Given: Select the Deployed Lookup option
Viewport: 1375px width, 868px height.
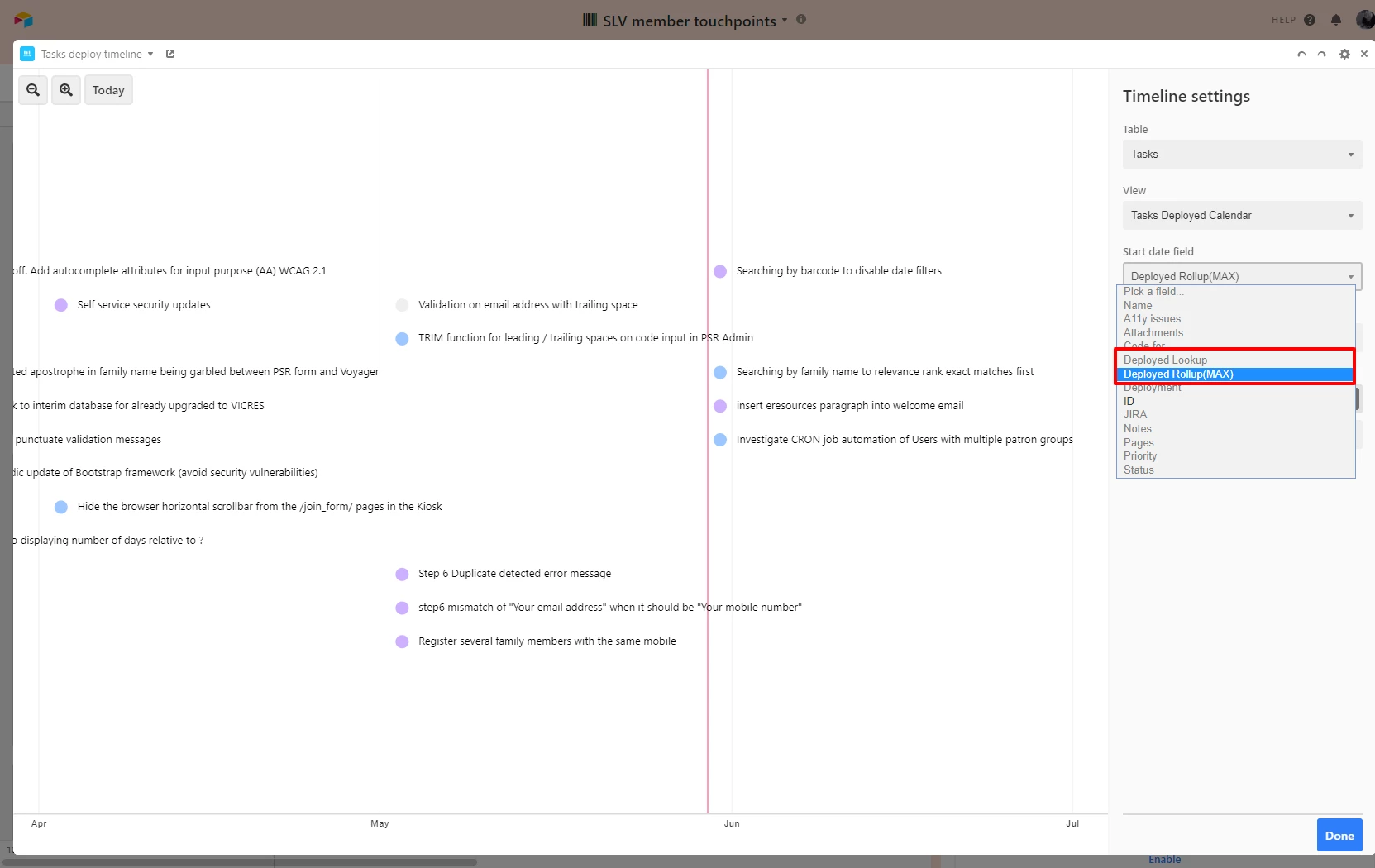Looking at the screenshot, I should pyautogui.click(x=1235, y=360).
